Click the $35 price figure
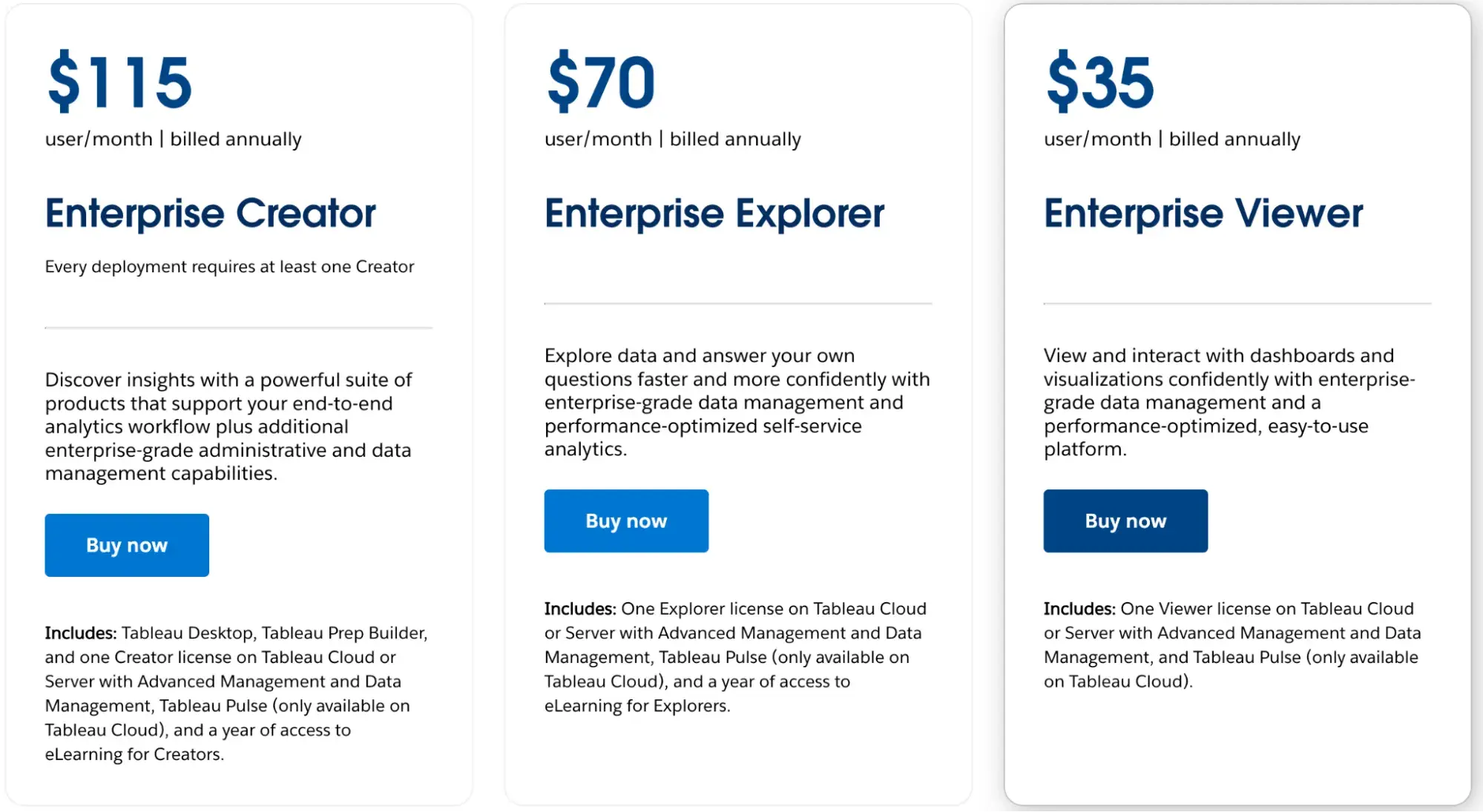This screenshot has height=812, width=1483. pyautogui.click(x=1100, y=82)
